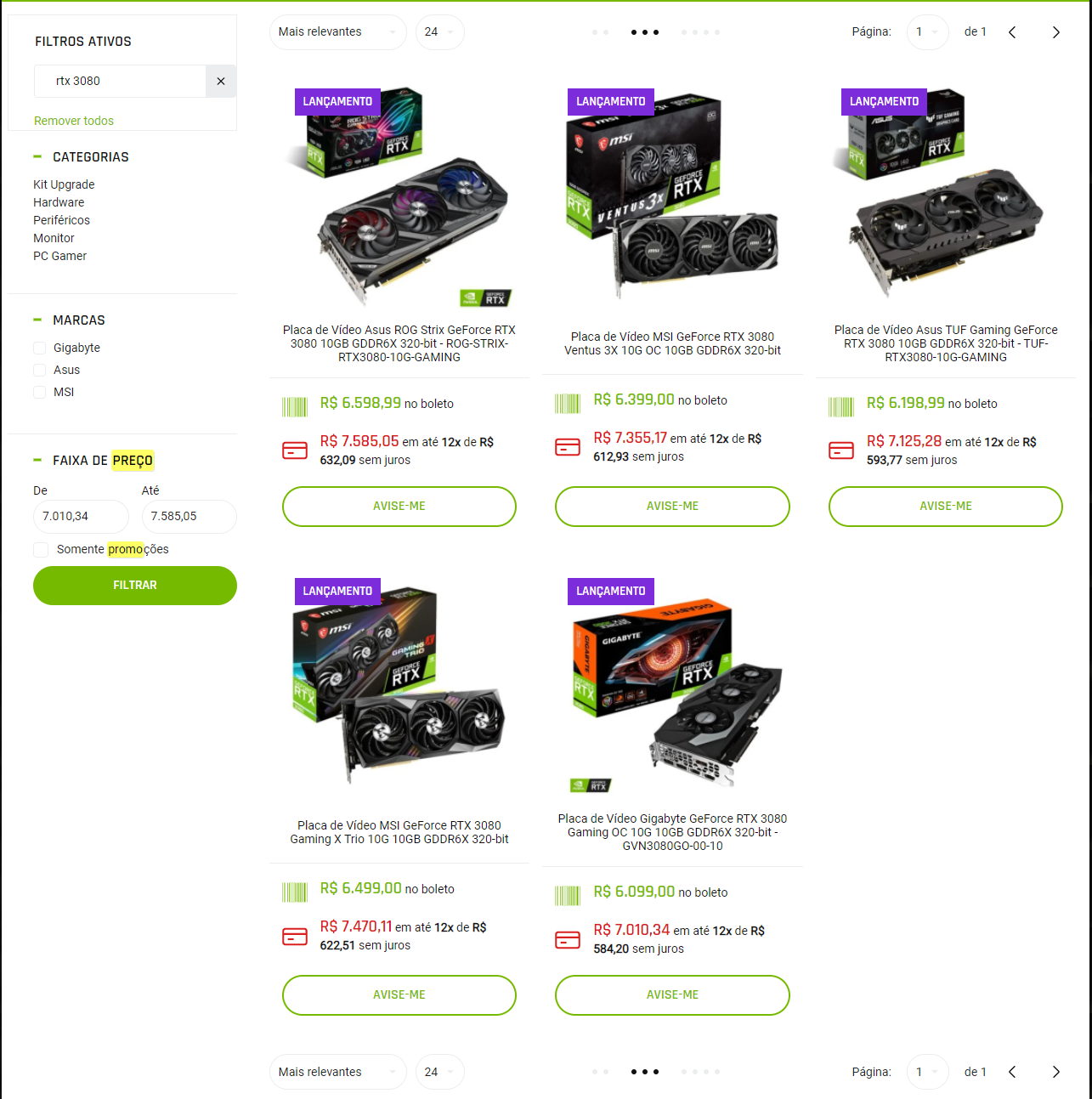
Task: Go to previous page using top arrow
Action: click(1012, 32)
